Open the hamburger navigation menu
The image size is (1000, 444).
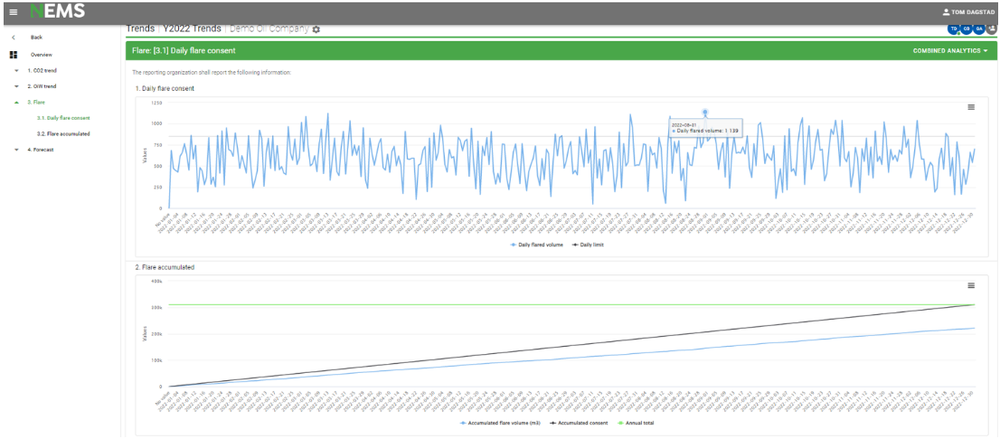tap(13, 12)
